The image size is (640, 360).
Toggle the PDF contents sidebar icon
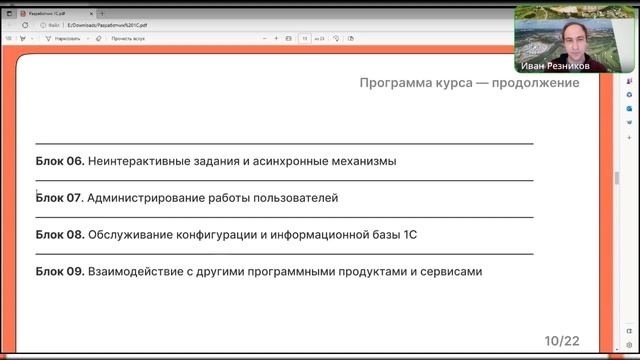pos(9,38)
